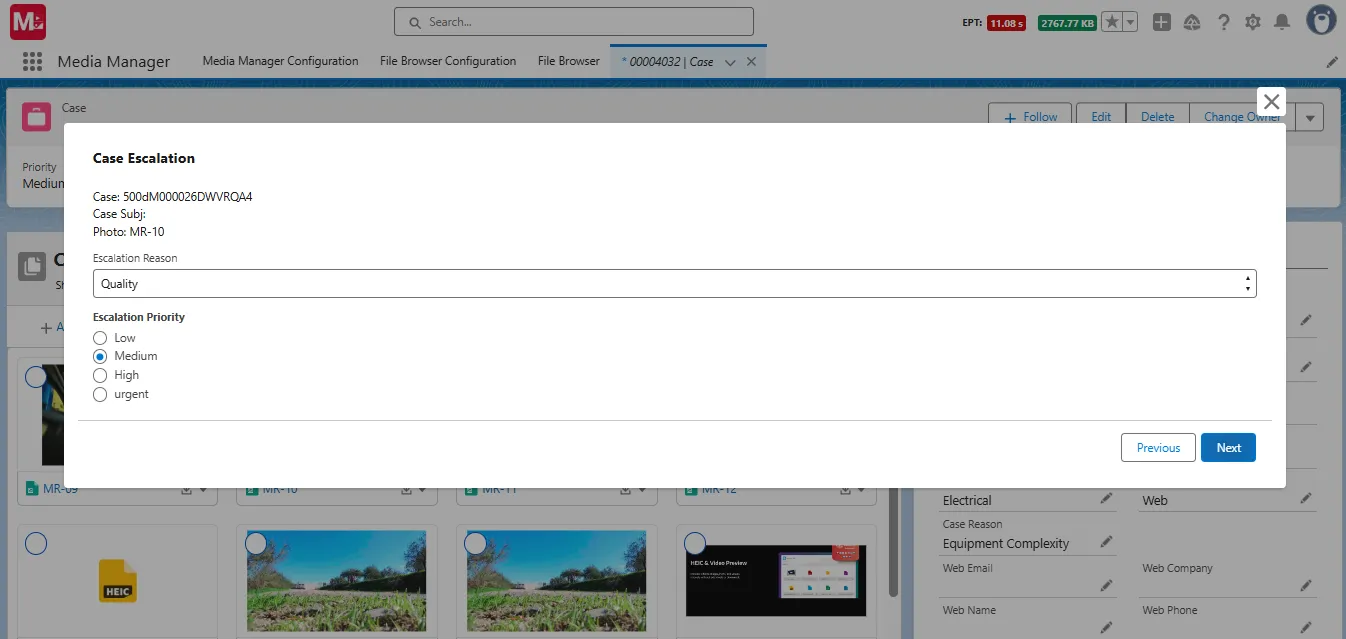Click the Next button
1346x639 pixels.
[1228, 447]
